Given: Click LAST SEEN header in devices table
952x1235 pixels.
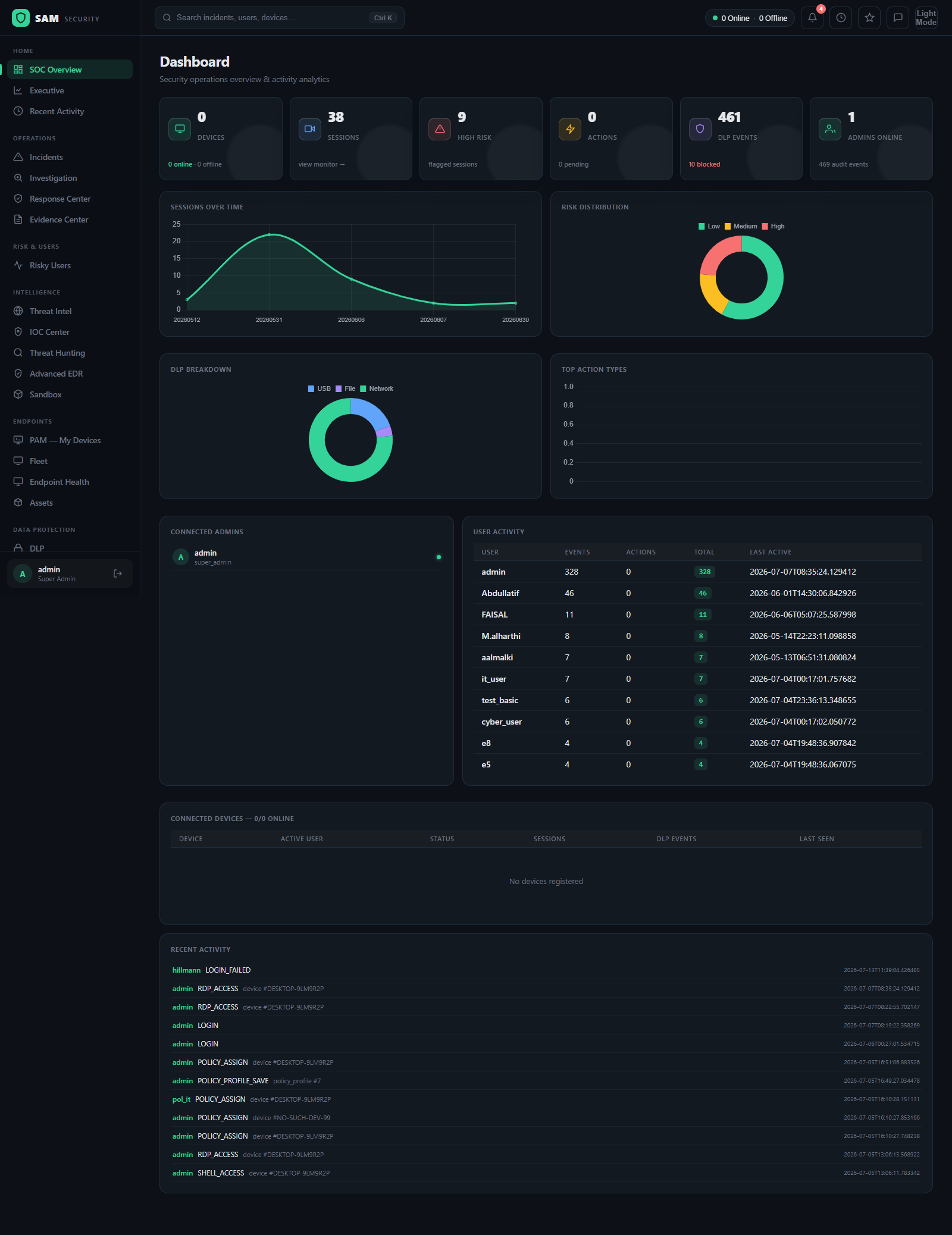Looking at the screenshot, I should point(816,839).
